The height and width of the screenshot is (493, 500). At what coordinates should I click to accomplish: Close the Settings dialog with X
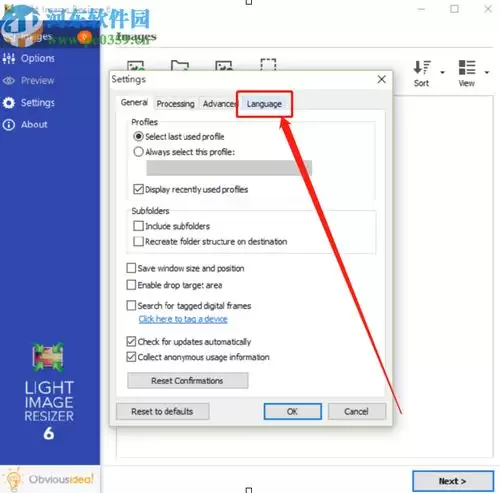pos(382,79)
